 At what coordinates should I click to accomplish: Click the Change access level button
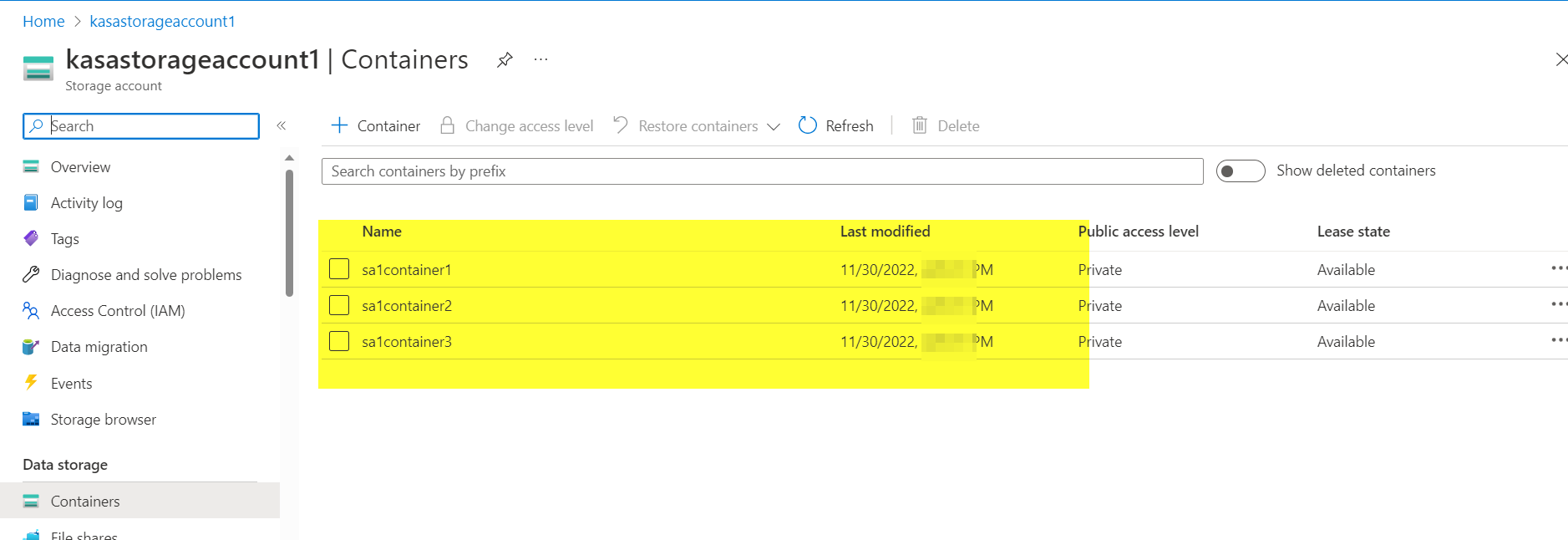click(517, 125)
